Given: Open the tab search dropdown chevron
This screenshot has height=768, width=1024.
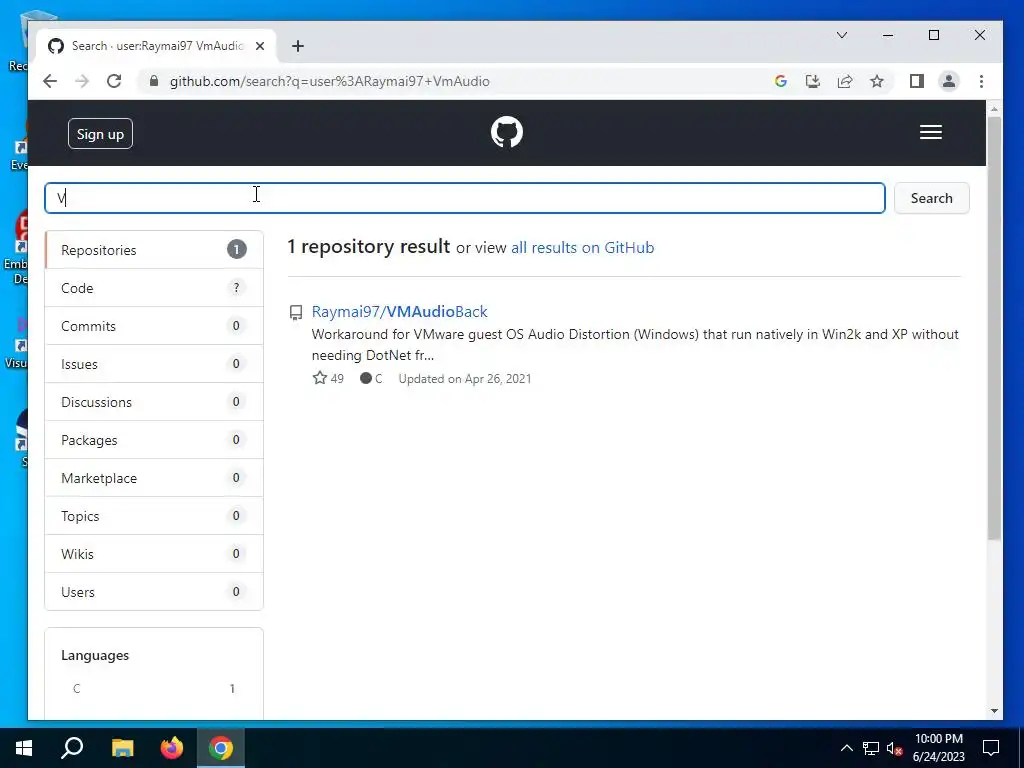Looking at the screenshot, I should (x=842, y=35).
